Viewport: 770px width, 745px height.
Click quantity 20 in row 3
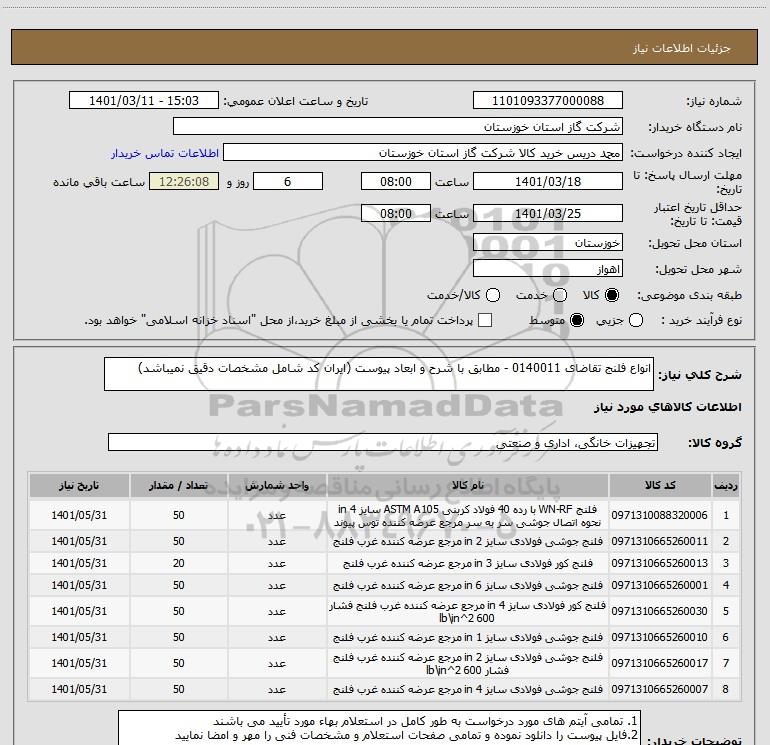click(178, 563)
